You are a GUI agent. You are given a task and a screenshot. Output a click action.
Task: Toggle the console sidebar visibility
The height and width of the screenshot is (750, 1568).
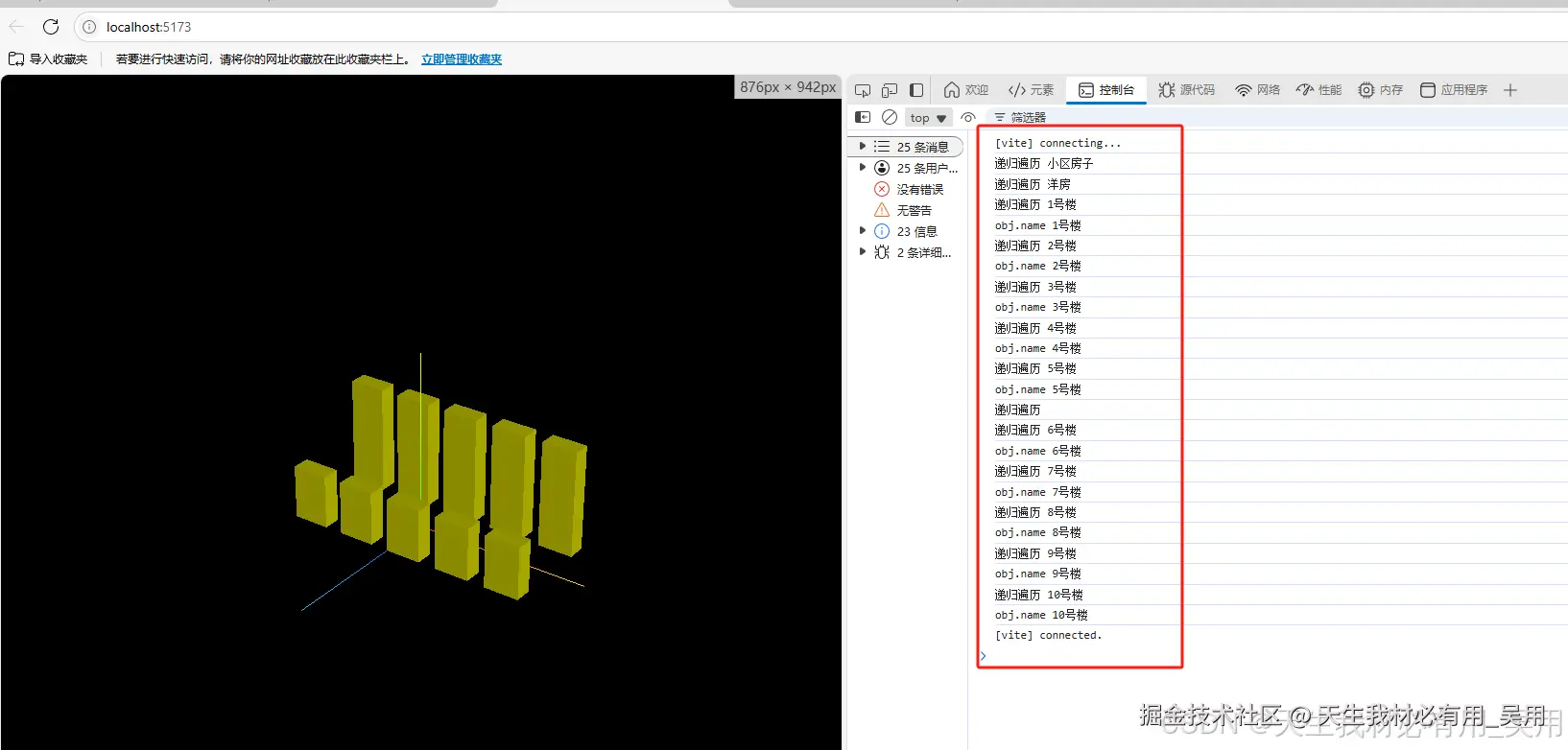tap(863, 117)
